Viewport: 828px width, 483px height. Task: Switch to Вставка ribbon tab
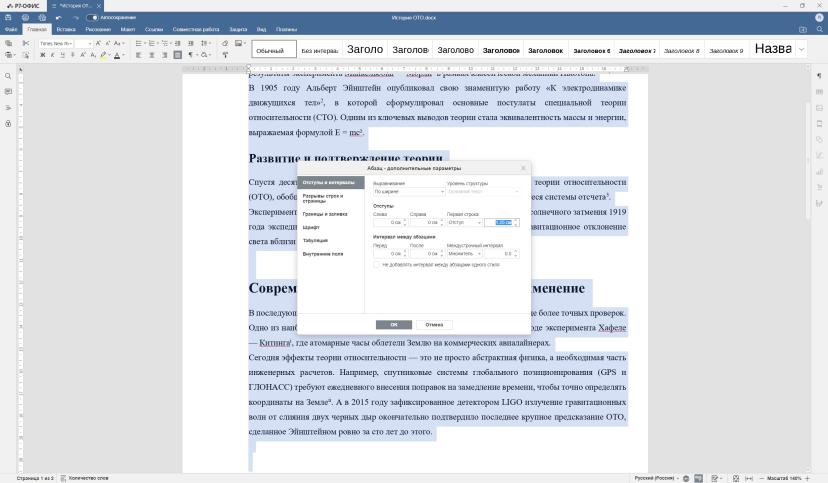point(66,30)
